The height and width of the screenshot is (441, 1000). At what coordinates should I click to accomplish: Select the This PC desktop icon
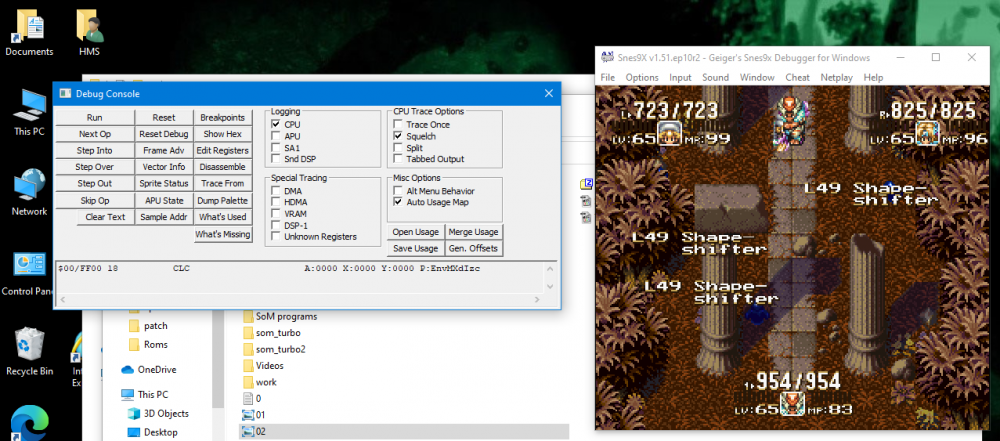point(29,113)
